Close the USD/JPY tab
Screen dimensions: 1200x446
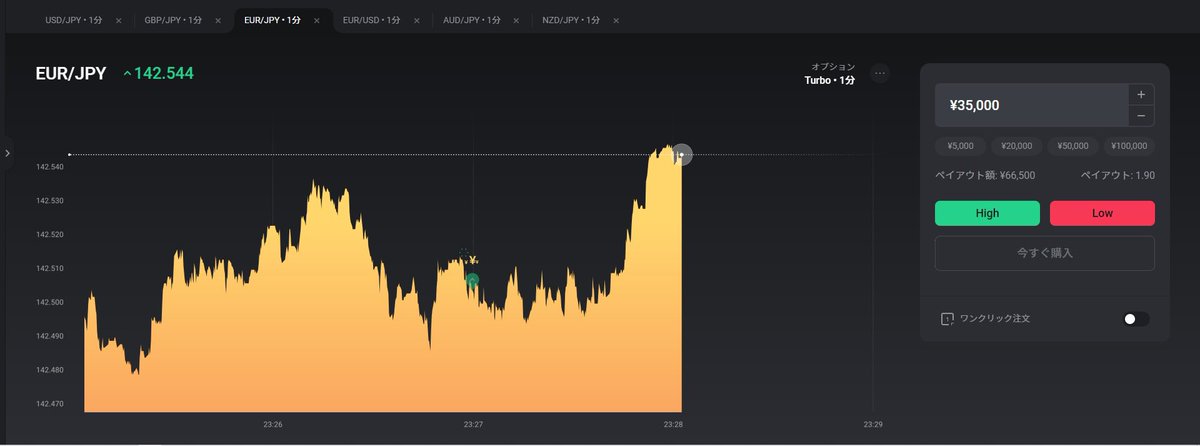tap(118, 21)
